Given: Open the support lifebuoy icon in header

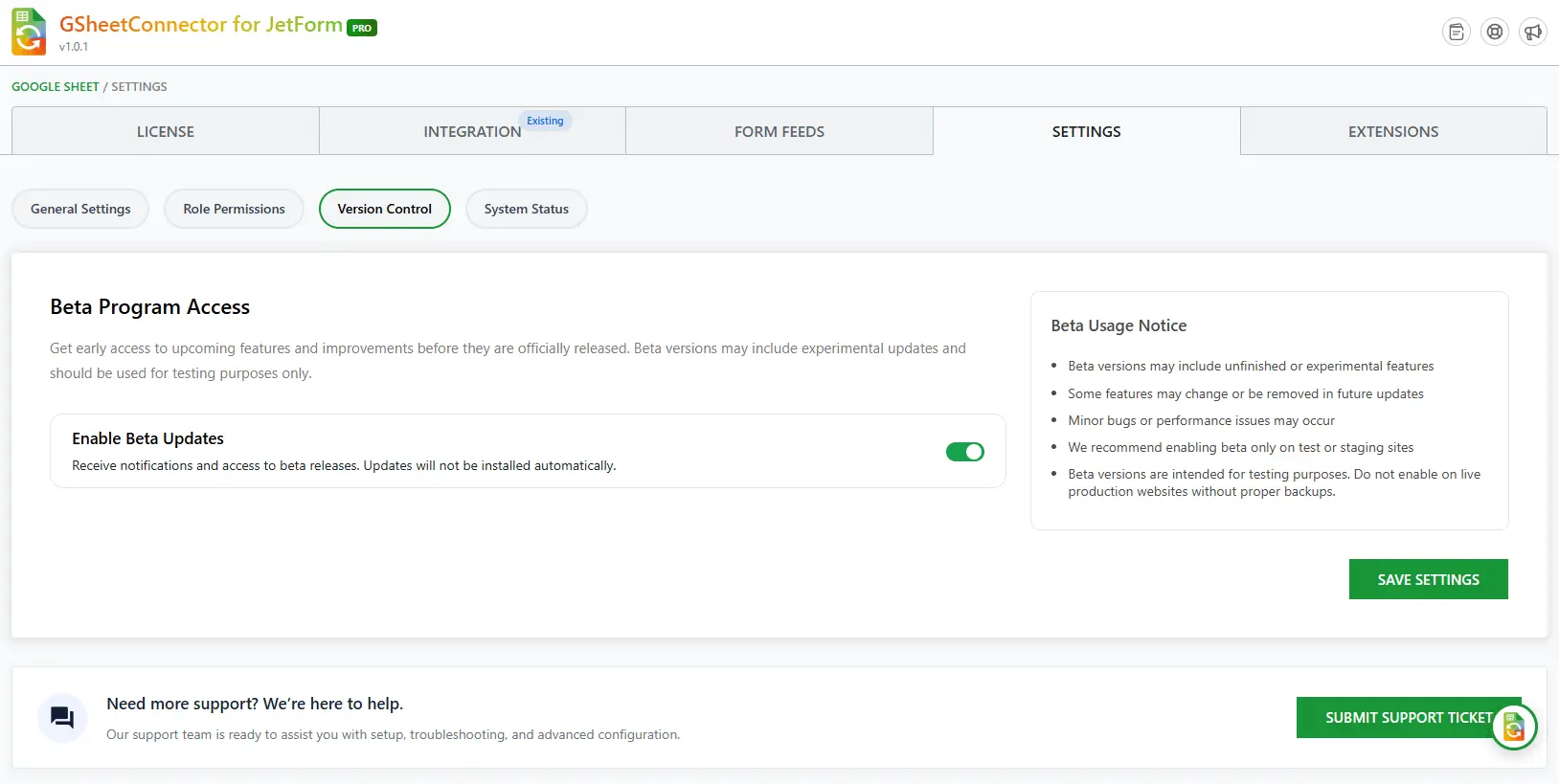Looking at the screenshot, I should pyautogui.click(x=1495, y=32).
